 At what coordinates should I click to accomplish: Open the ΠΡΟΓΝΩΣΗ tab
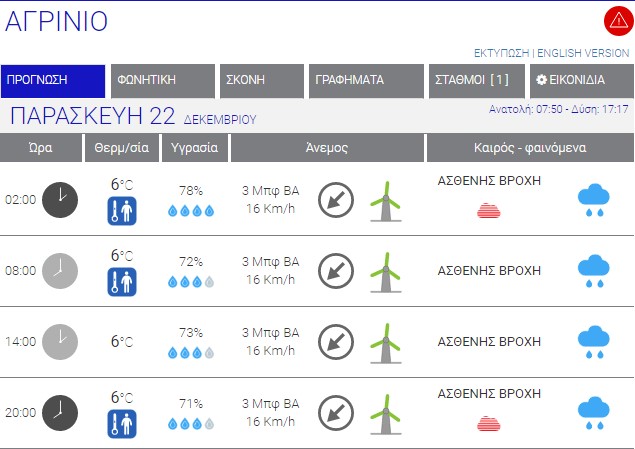click(x=53, y=81)
